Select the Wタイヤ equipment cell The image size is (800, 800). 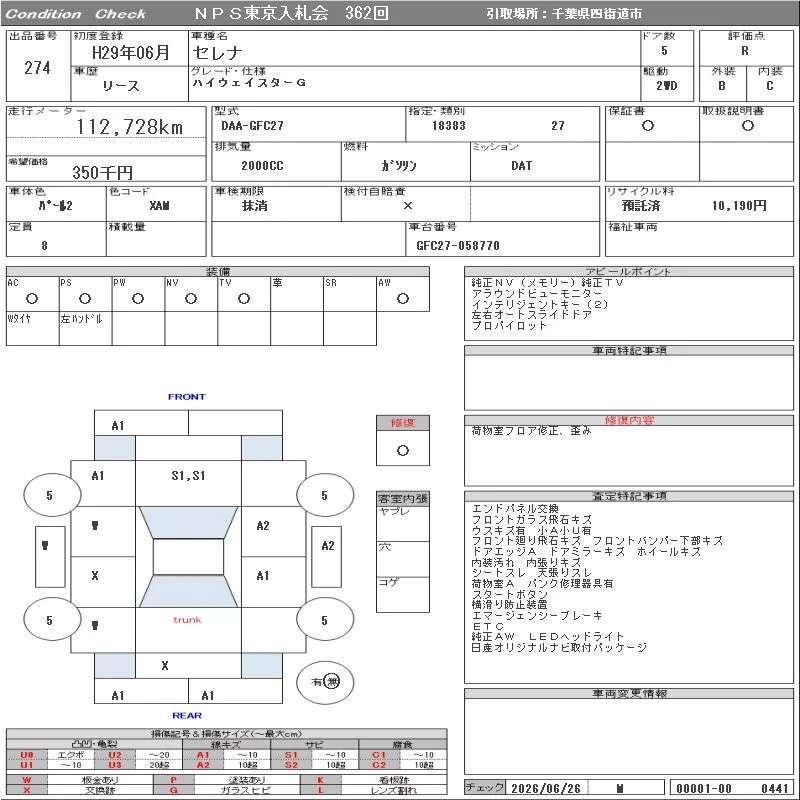[x=33, y=329]
